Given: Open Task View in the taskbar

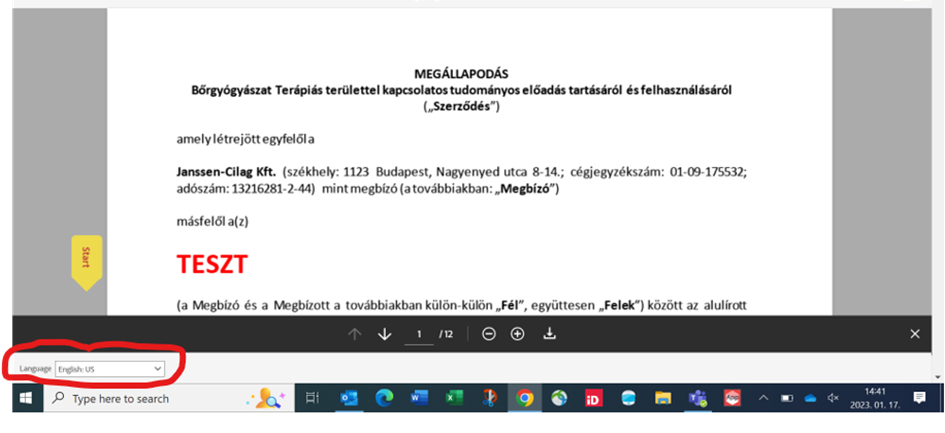Looking at the screenshot, I should pos(312,398).
